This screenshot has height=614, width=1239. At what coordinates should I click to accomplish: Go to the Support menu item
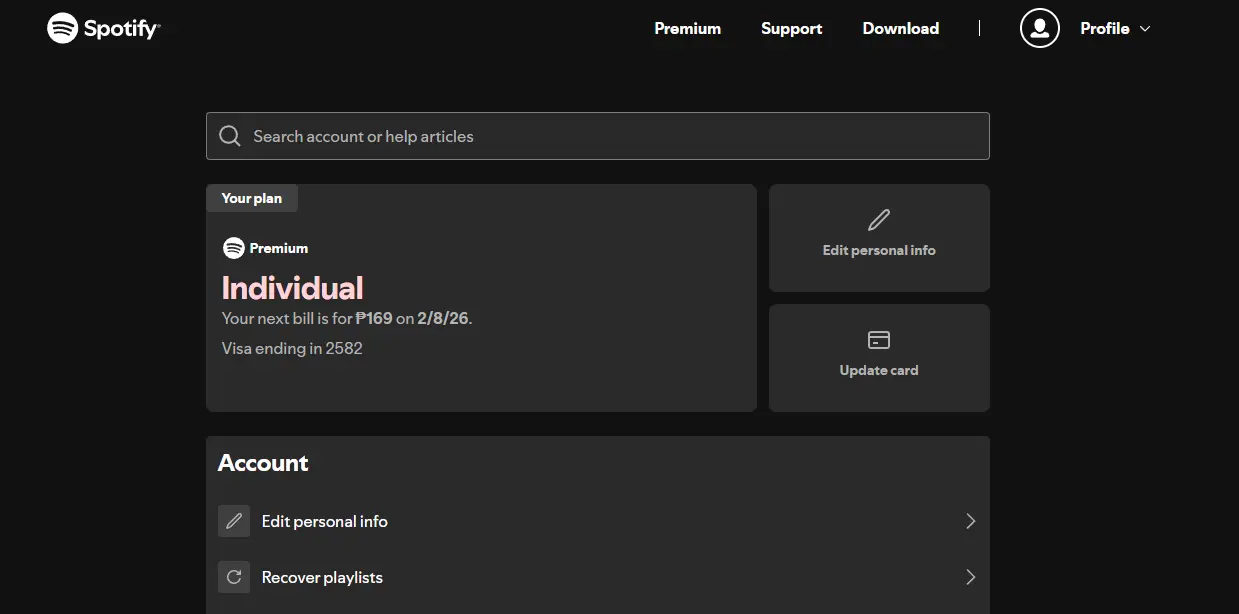click(x=791, y=28)
